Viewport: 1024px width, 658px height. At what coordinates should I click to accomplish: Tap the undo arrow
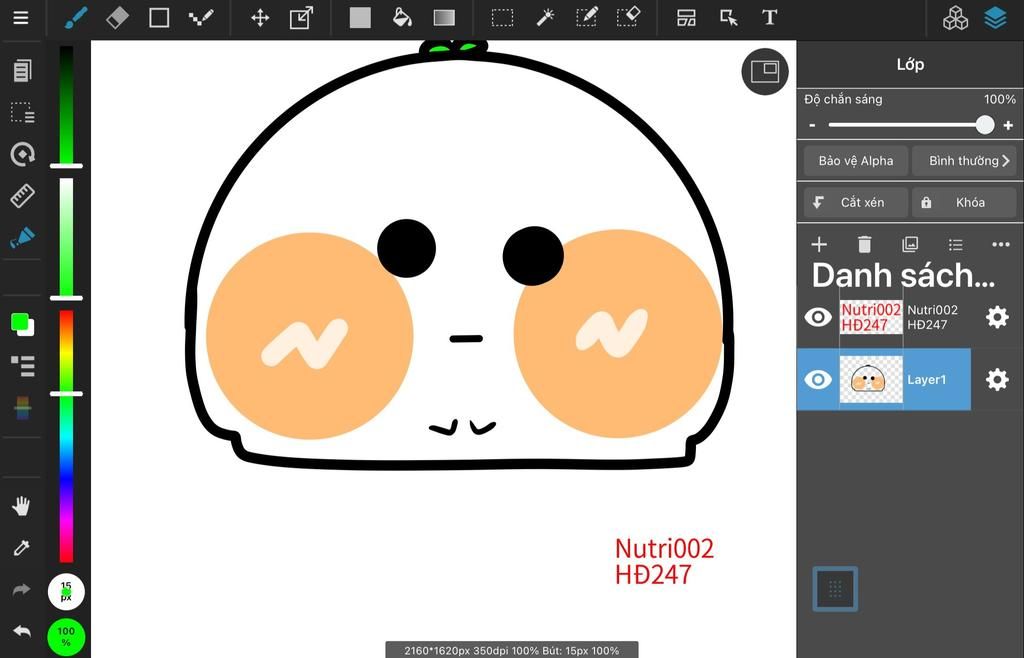pos(22,631)
